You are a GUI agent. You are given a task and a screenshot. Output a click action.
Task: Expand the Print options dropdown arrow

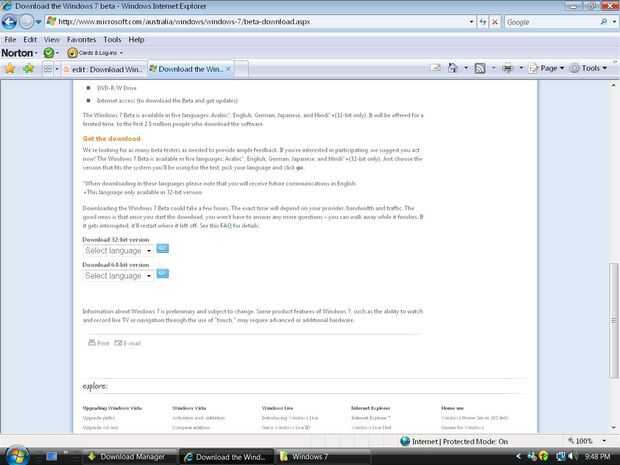[521, 68]
